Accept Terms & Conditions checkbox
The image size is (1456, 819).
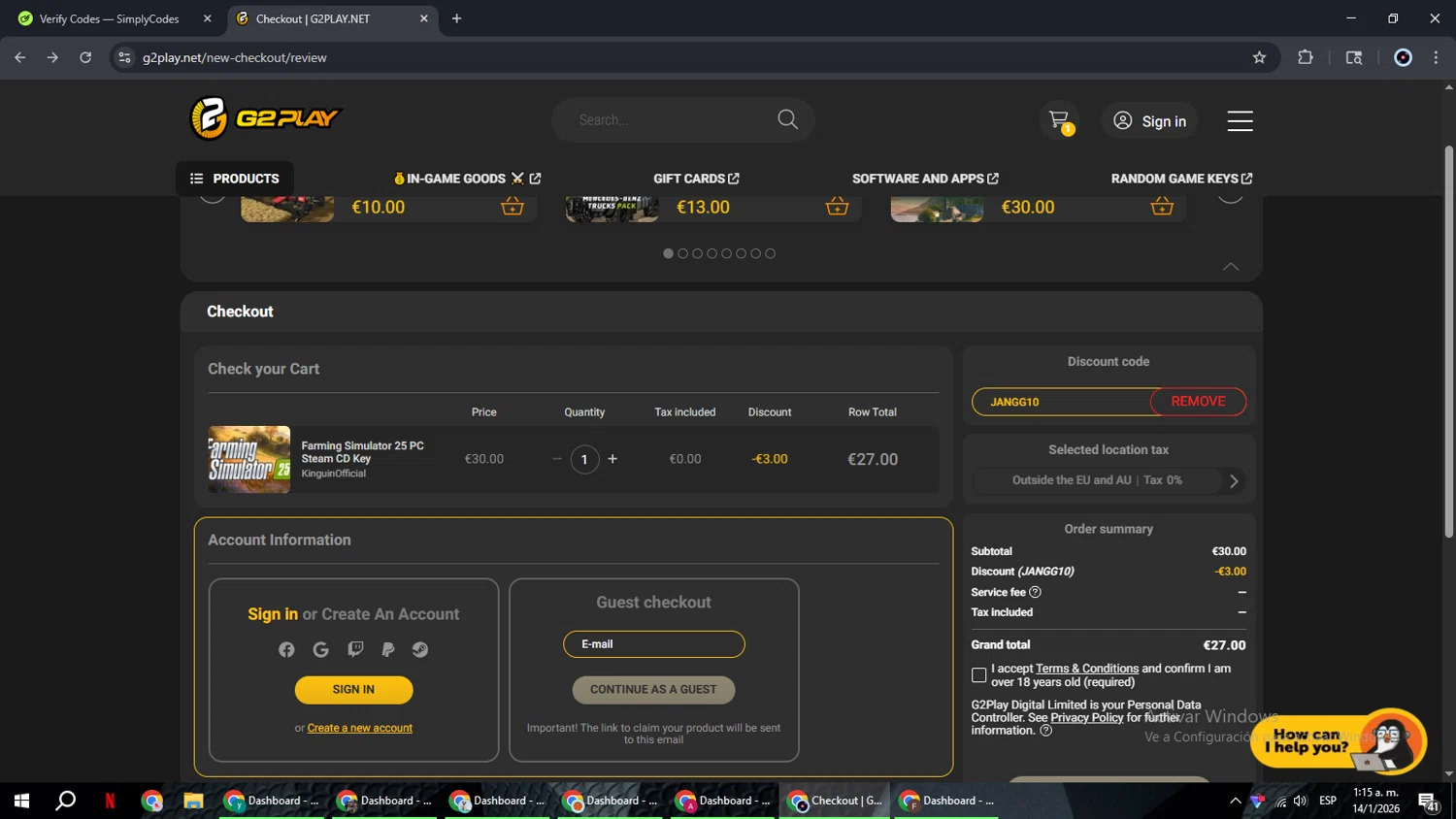pyautogui.click(x=978, y=674)
